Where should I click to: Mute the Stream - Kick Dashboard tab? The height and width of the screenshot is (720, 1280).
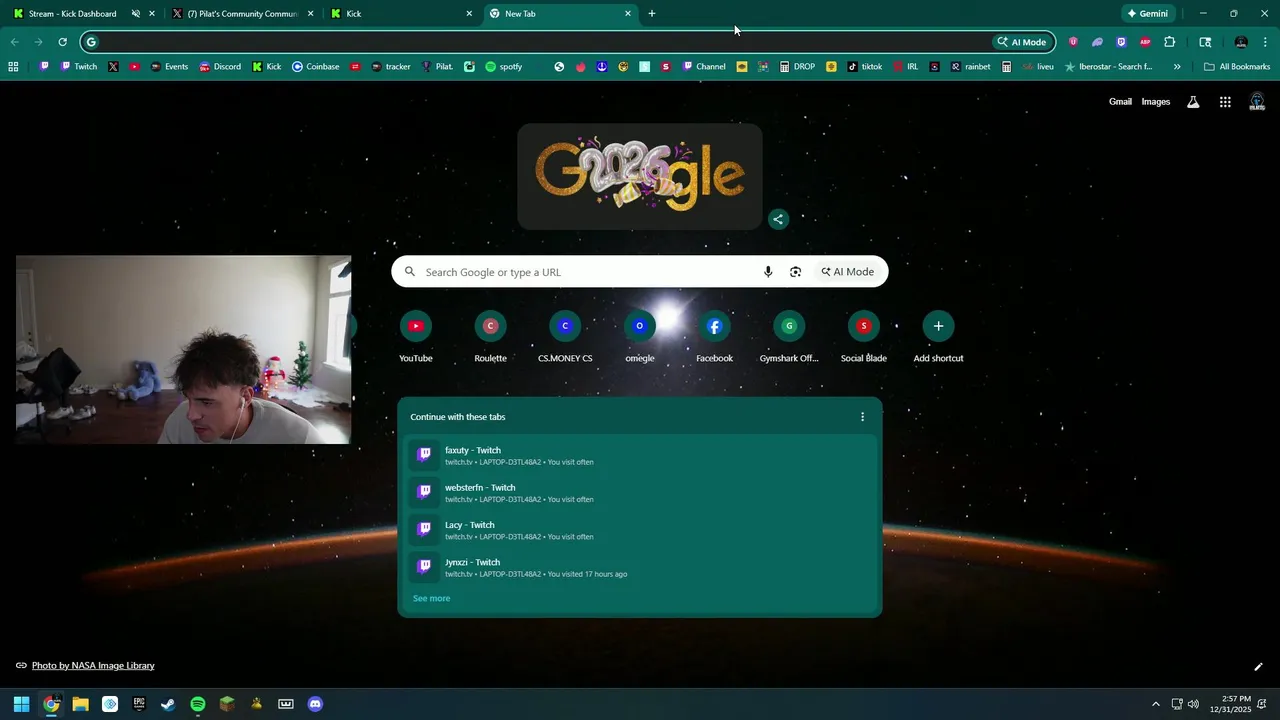[136, 14]
